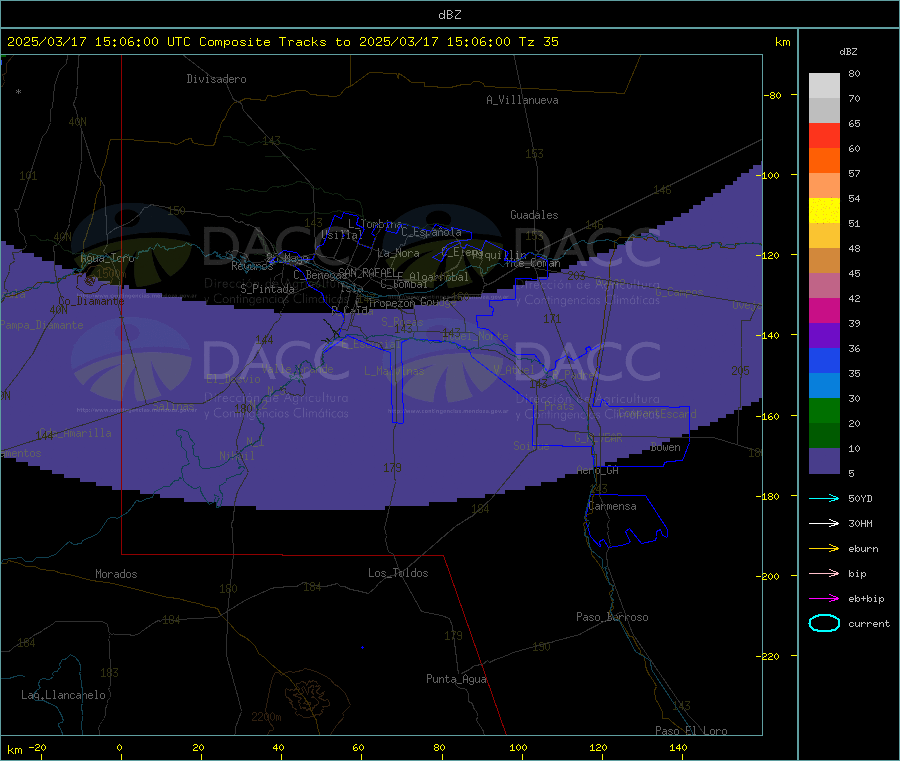
Task: Click the 'Paso_Barroso' map label
Action: [x=612, y=617]
